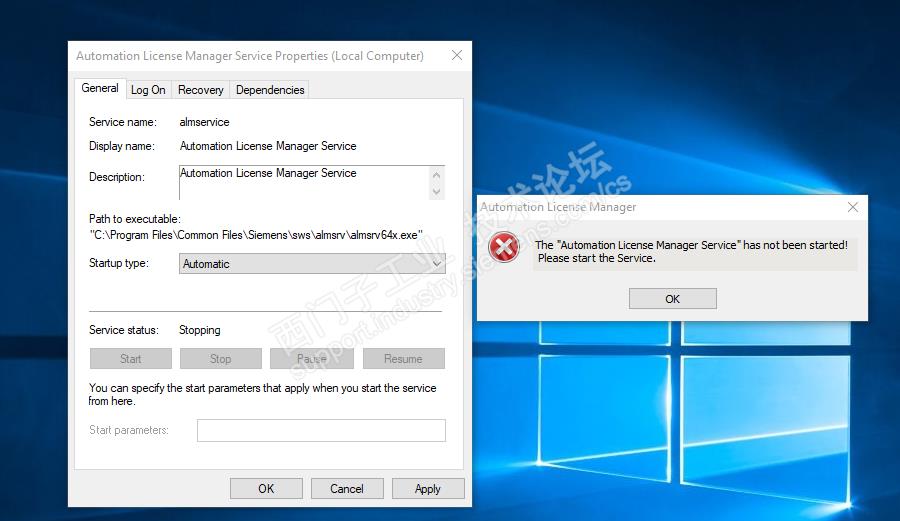Click the Pause service button
Image resolution: width=900 pixels, height=521 pixels.
click(x=312, y=359)
